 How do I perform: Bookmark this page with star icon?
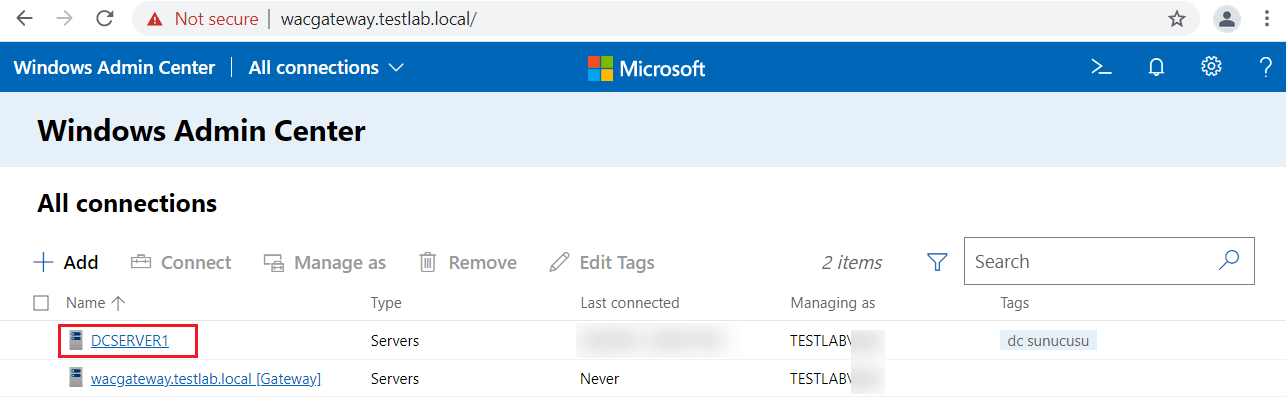pyautogui.click(x=1177, y=19)
